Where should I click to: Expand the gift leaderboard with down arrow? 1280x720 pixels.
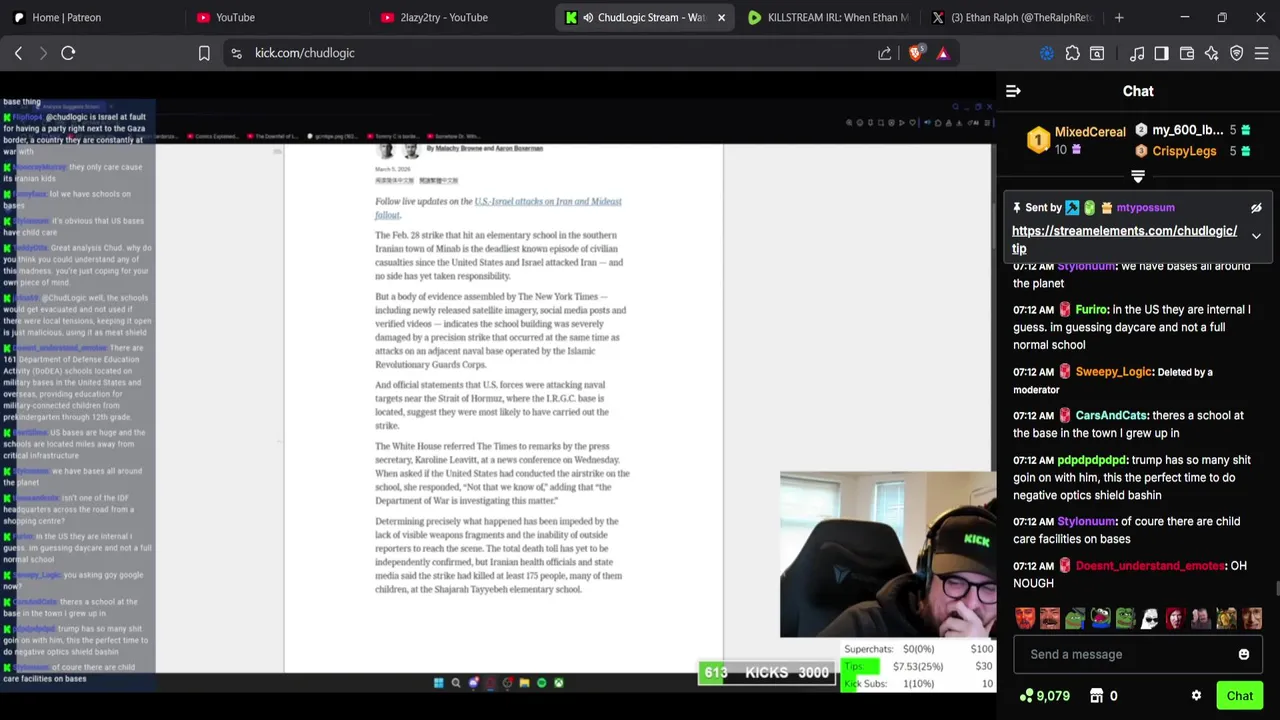coord(1137,176)
